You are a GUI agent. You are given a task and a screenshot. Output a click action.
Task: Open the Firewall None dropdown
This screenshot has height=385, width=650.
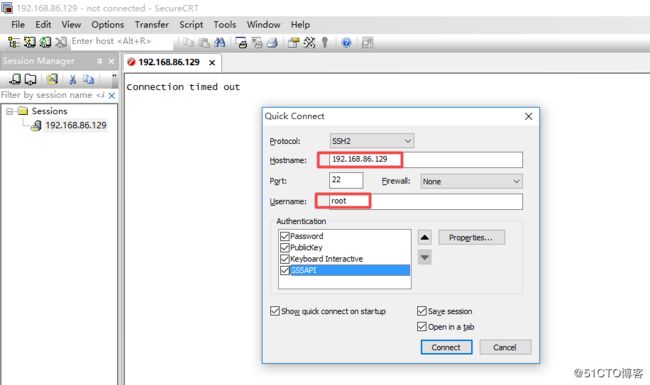pyautogui.click(x=471, y=181)
